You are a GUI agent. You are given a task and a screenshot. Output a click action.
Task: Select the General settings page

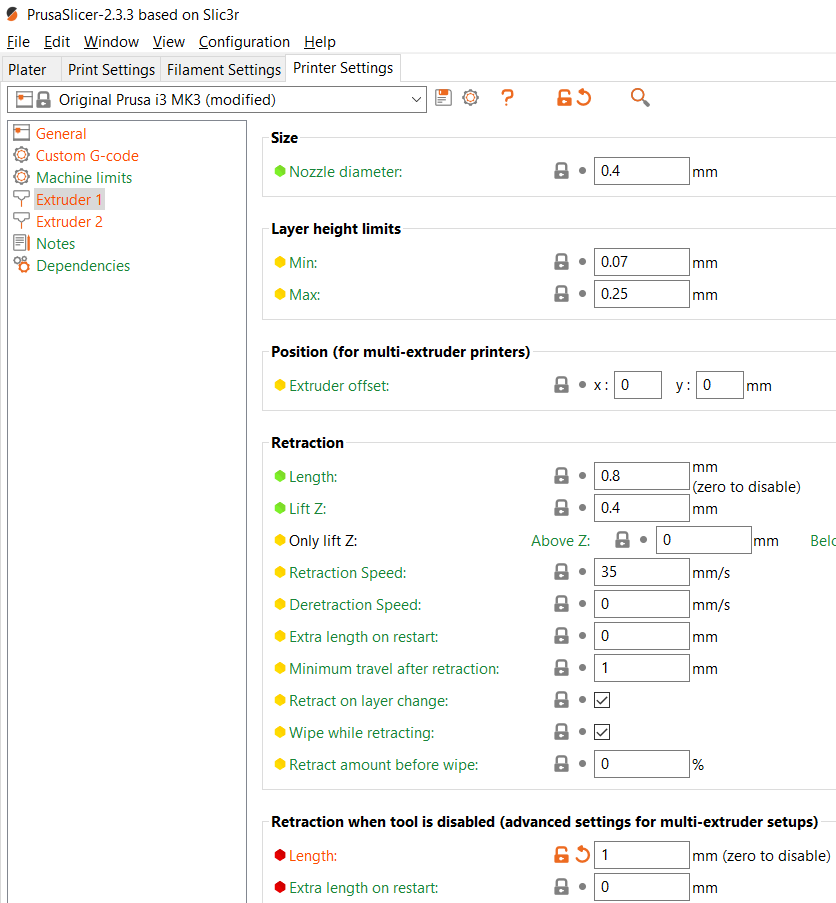[60, 133]
